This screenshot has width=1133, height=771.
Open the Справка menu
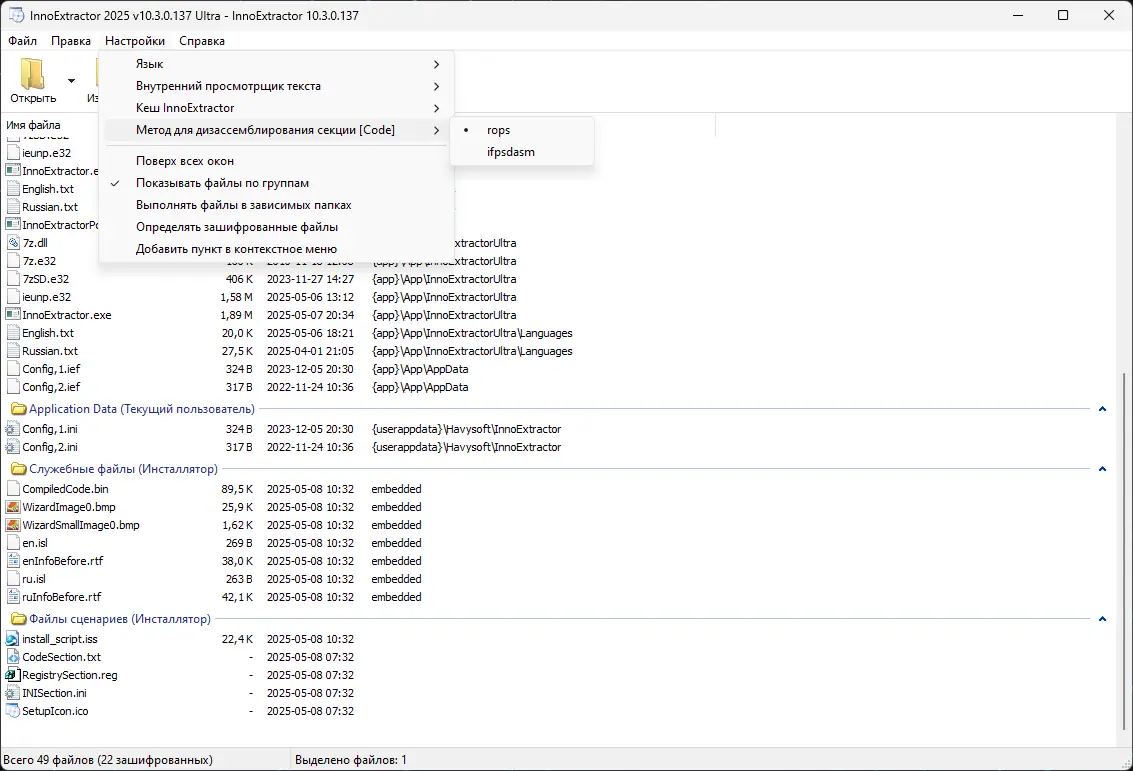(x=202, y=41)
